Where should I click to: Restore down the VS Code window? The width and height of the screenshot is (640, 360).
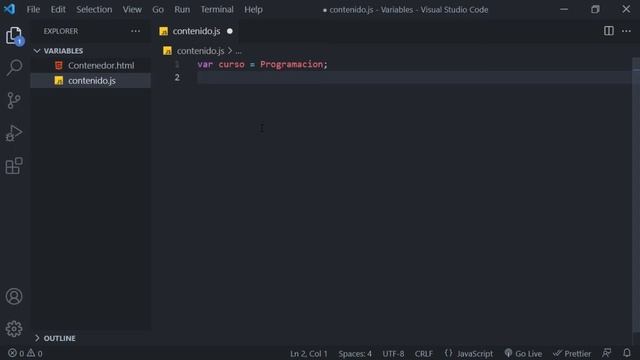595,9
